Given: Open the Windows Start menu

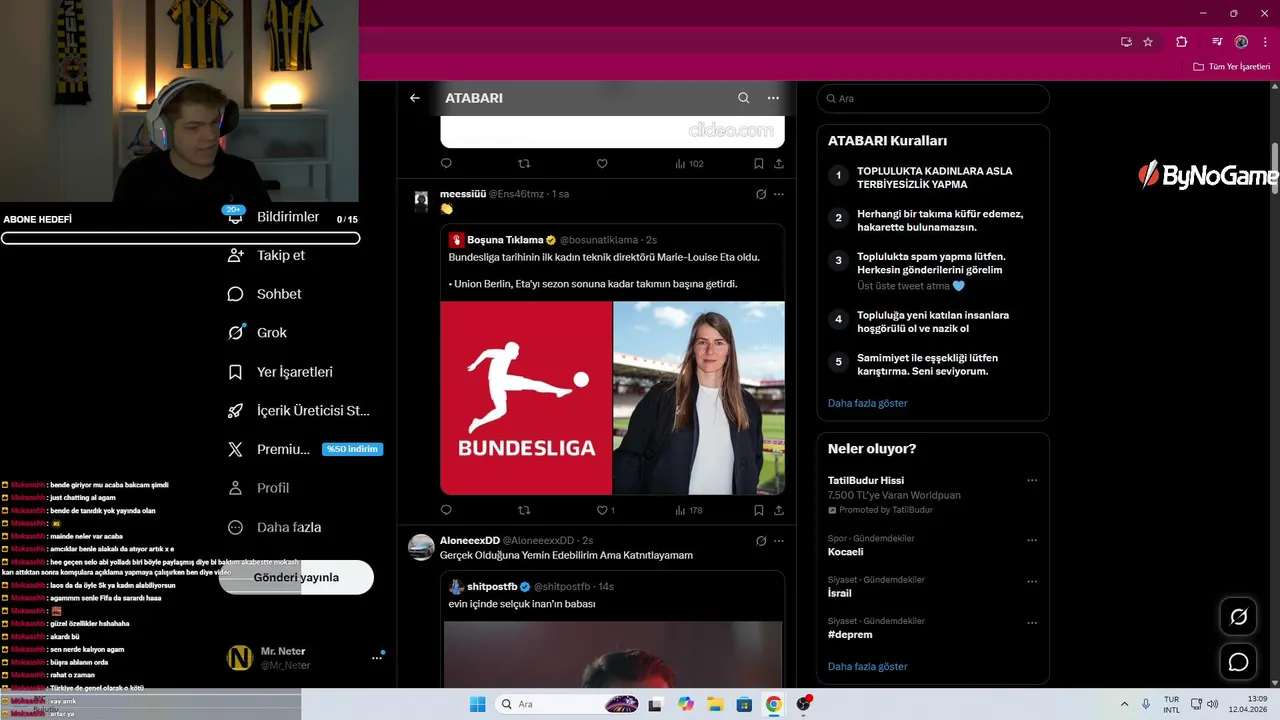Looking at the screenshot, I should [x=478, y=704].
